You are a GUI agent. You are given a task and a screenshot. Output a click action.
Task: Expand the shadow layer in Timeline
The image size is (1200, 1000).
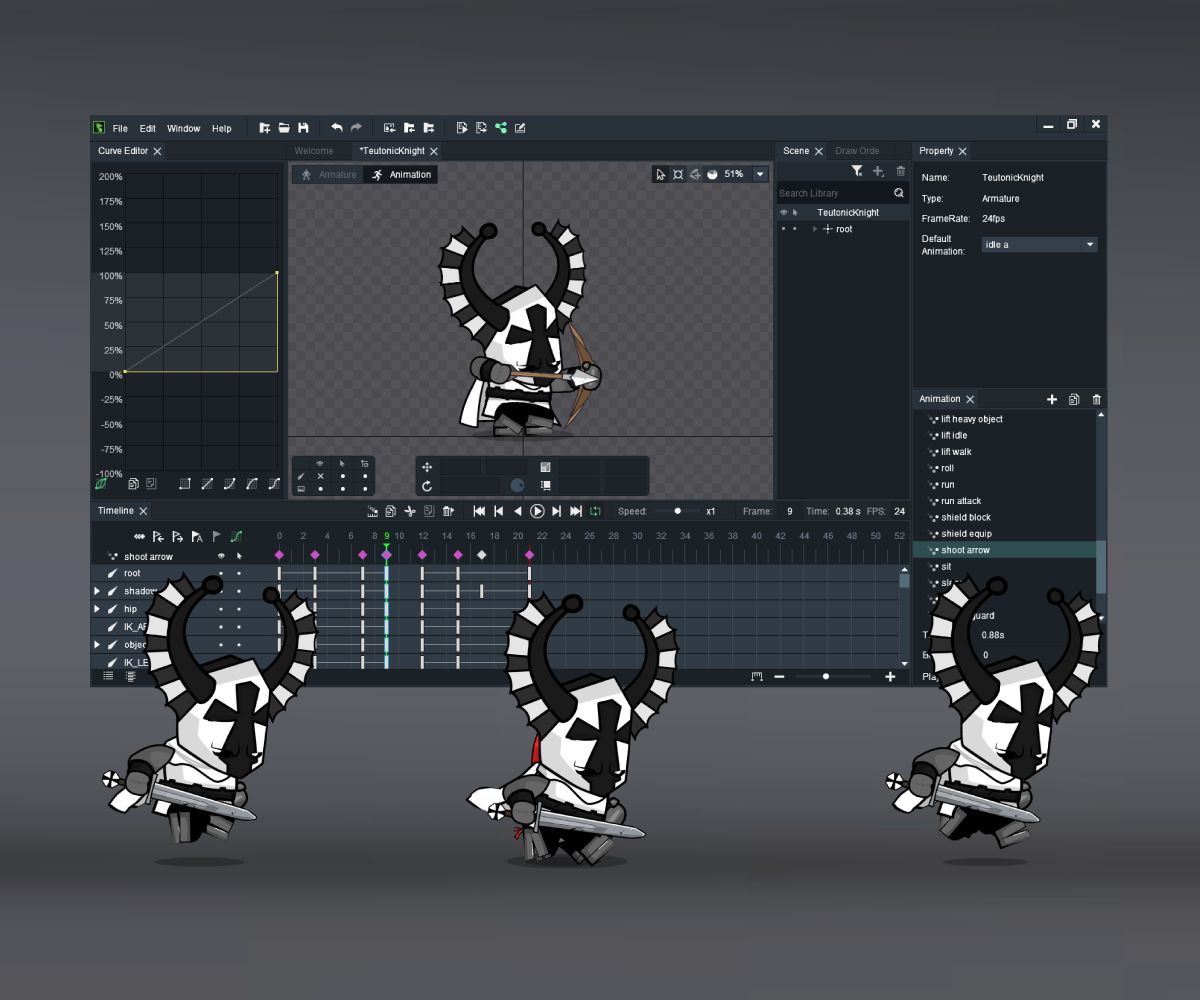coord(97,592)
